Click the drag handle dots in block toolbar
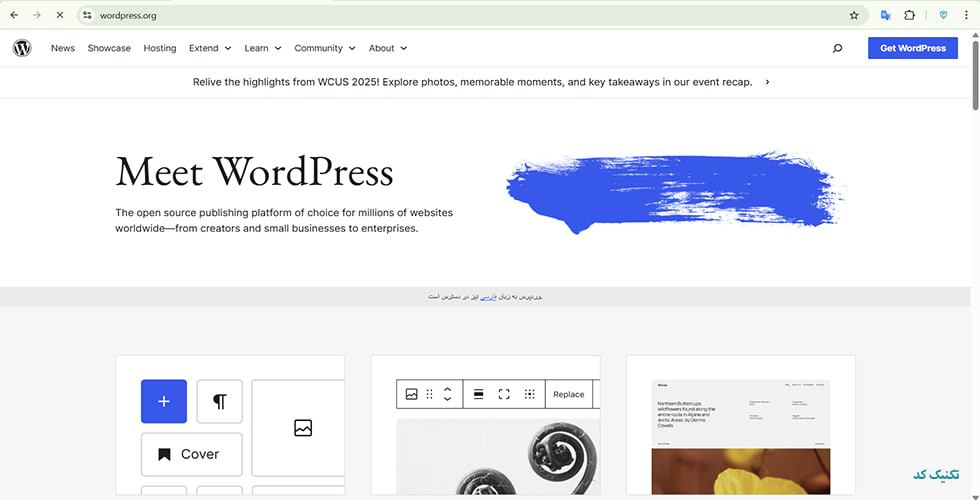The width and height of the screenshot is (980, 500). pos(429,394)
